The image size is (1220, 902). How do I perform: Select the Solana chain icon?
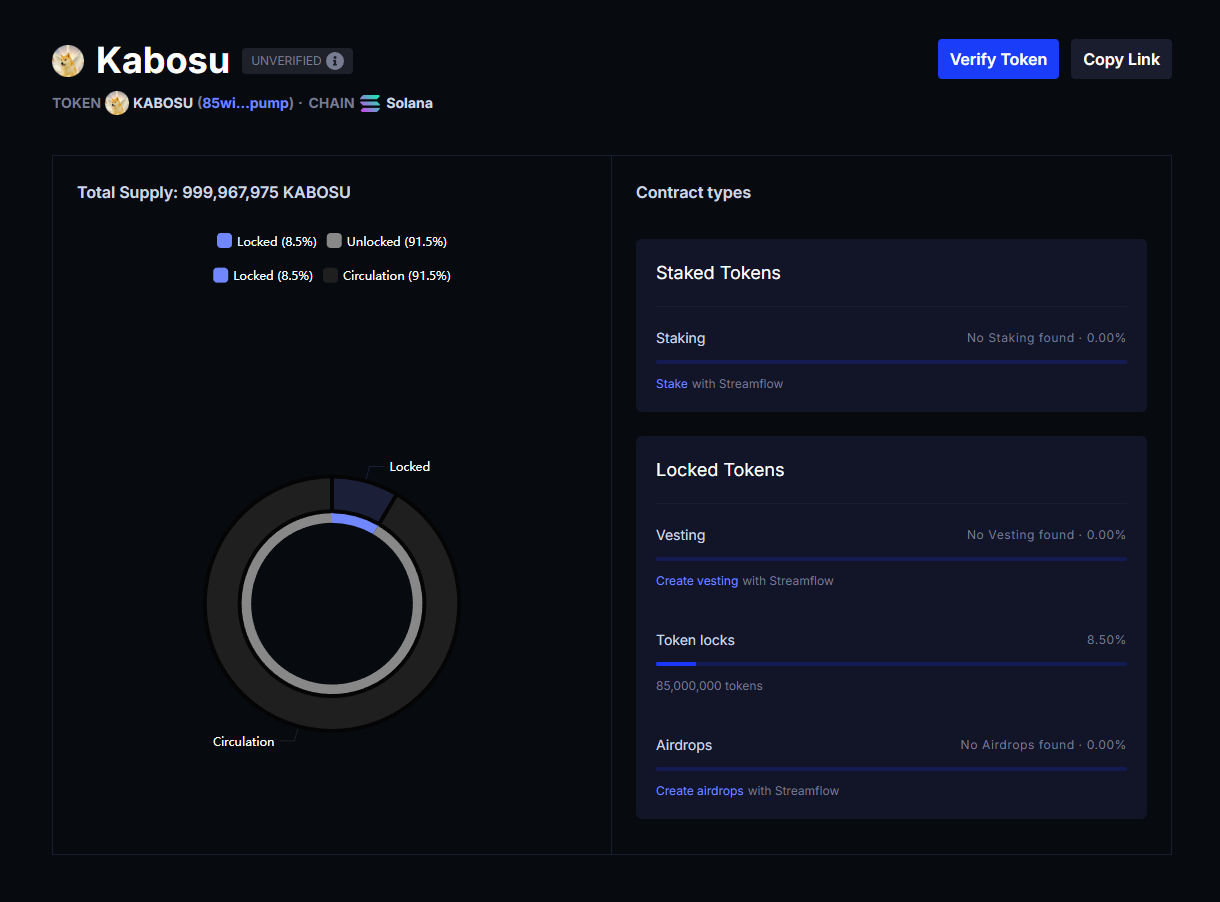(x=369, y=102)
